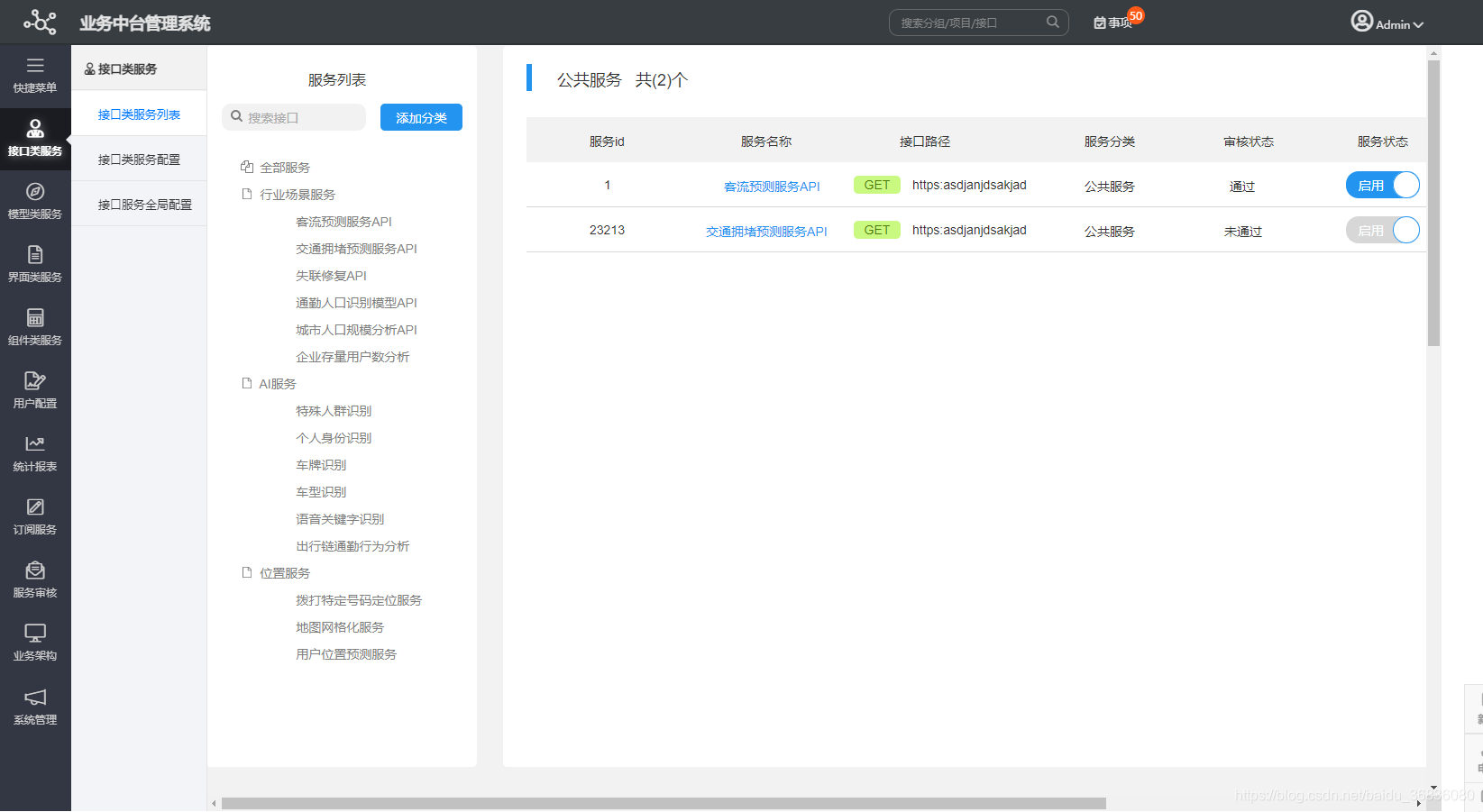
Task: Click the 搜索接口 search field
Action: tap(293, 117)
